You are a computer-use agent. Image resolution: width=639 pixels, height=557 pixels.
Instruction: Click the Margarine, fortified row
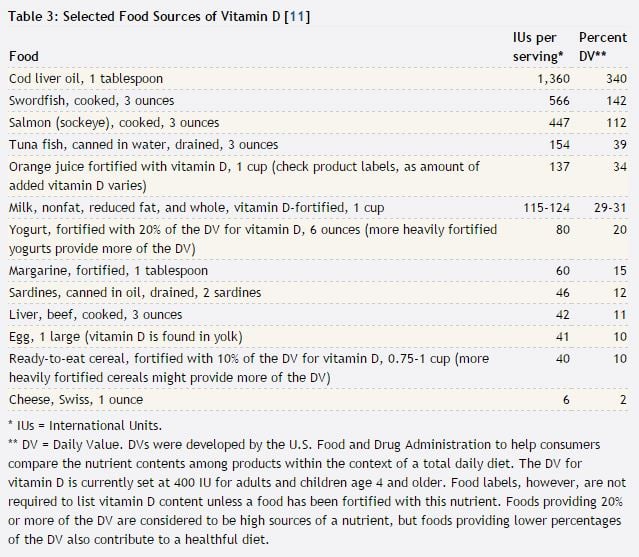318,271
